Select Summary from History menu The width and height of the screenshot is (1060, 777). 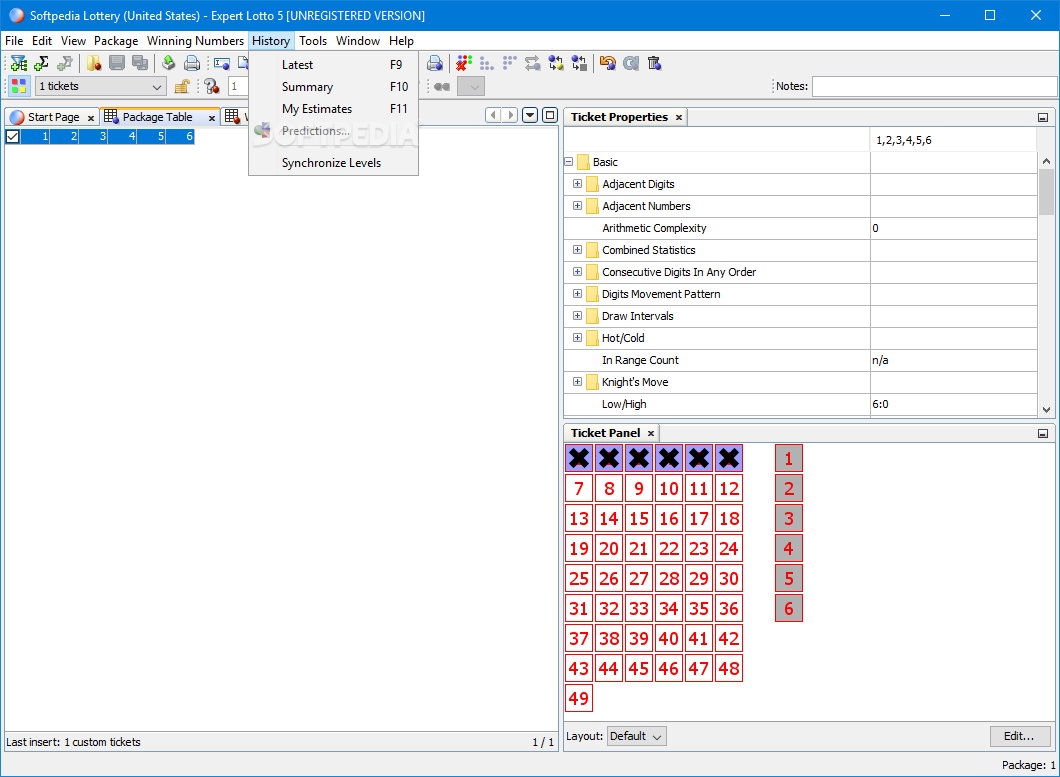pyautogui.click(x=333, y=87)
